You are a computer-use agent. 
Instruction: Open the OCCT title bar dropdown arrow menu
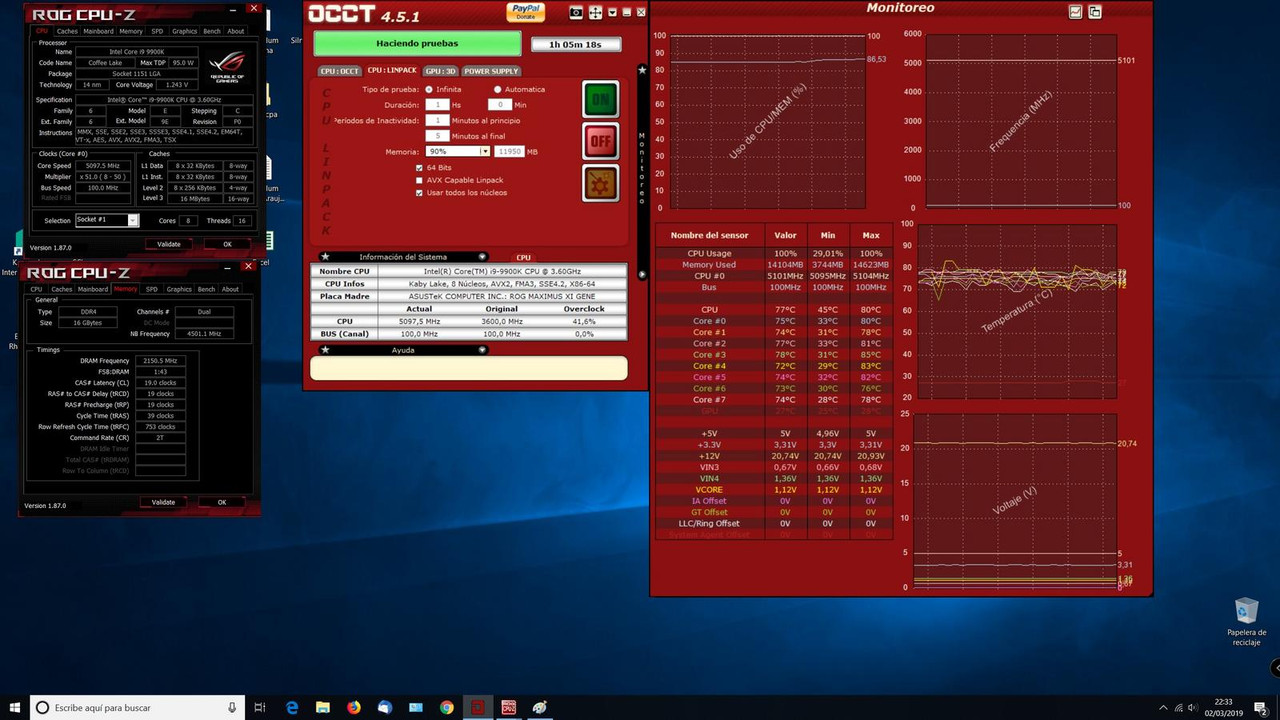click(612, 13)
